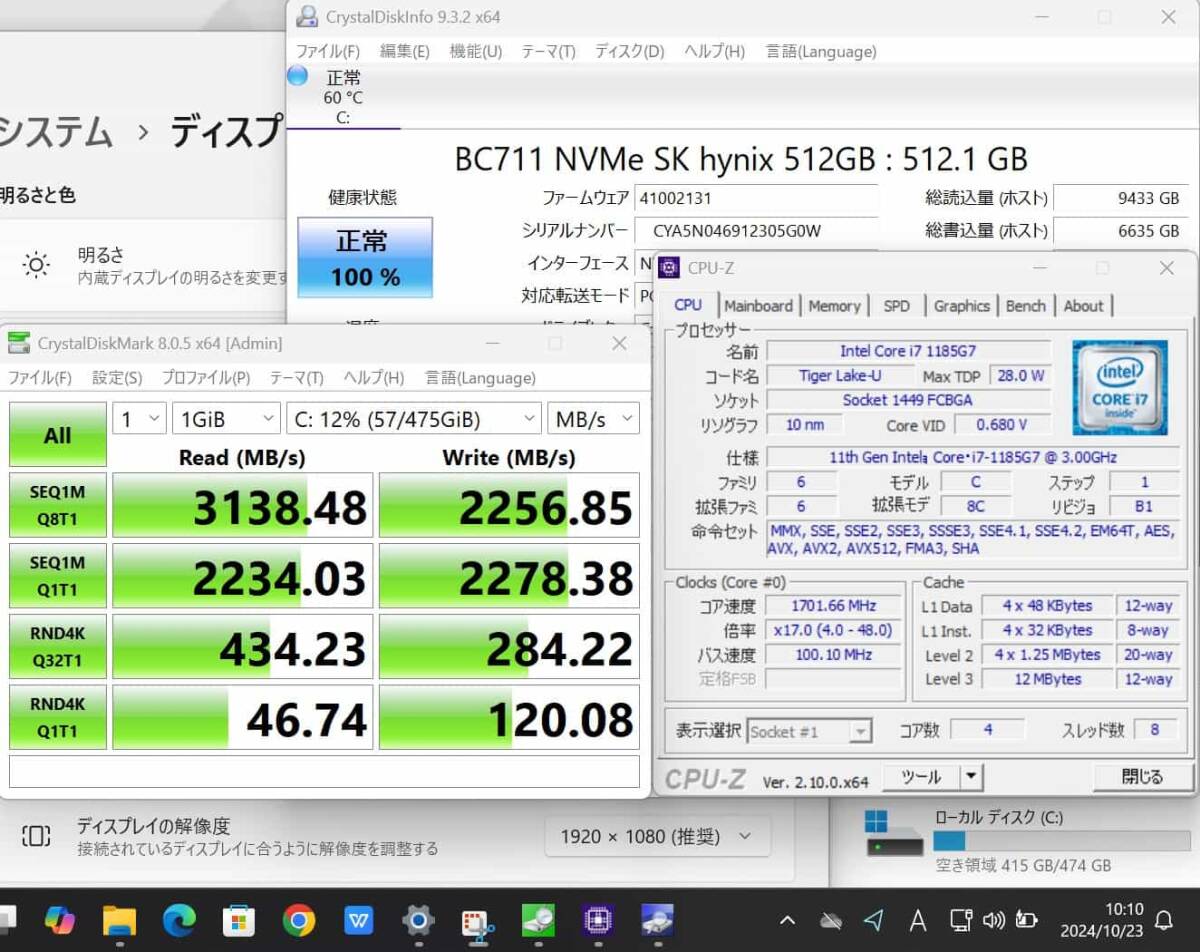Screen dimensions: 1200x952
Task: Run the All benchmark in CrystalDiskMark
Action: [x=56, y=434]
